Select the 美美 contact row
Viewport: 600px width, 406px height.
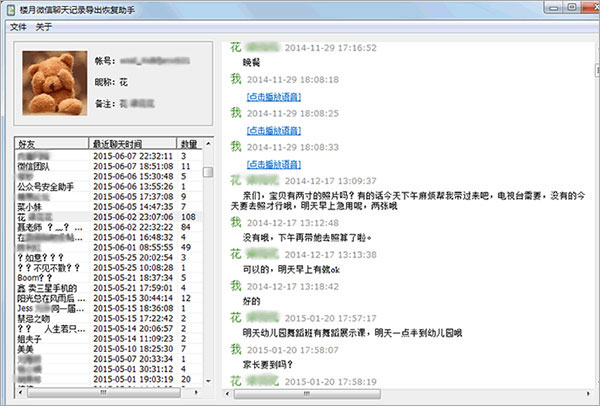(109, 349)
